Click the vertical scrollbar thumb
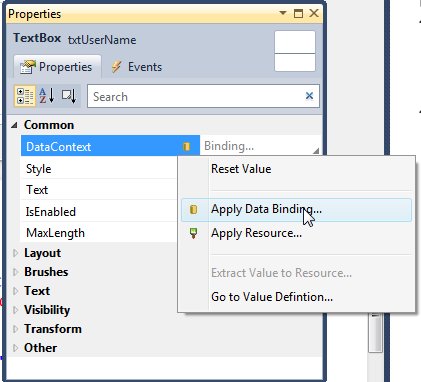Image resolution: width=421 pixels, height=382 pixels. tap(375, 332)
